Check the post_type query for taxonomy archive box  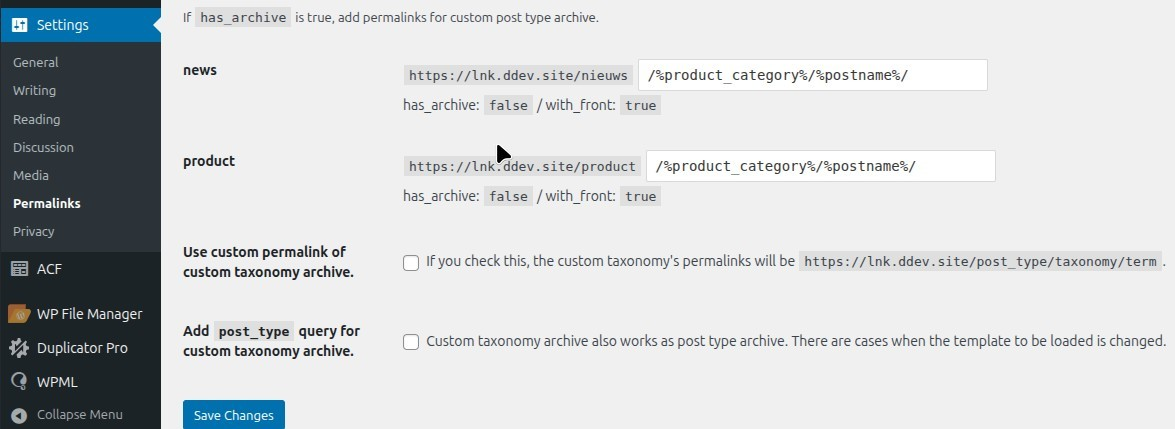pyautogui.click(x=411, y=342)
